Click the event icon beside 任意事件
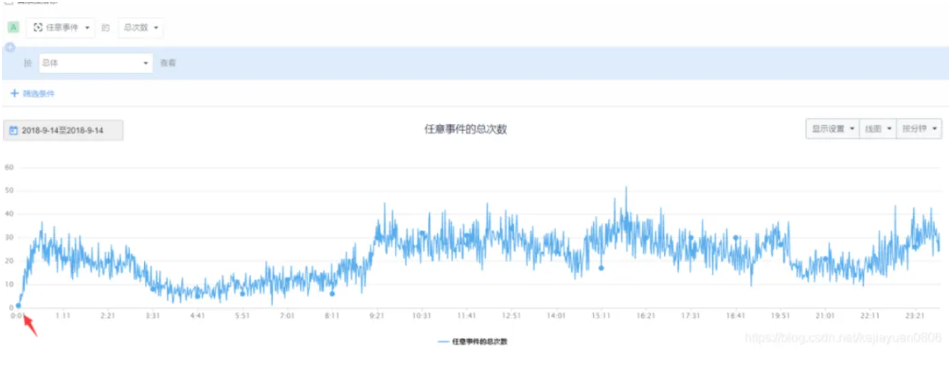 pos(38,27)
